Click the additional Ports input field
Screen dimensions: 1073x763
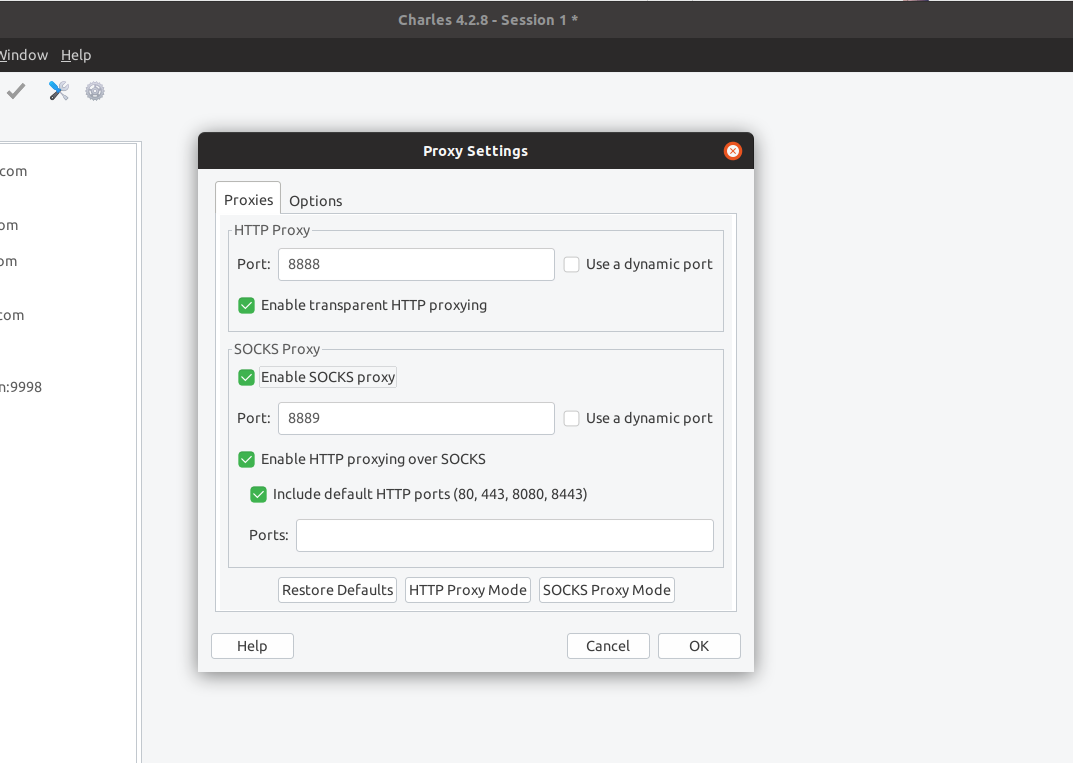pos(505,535)
